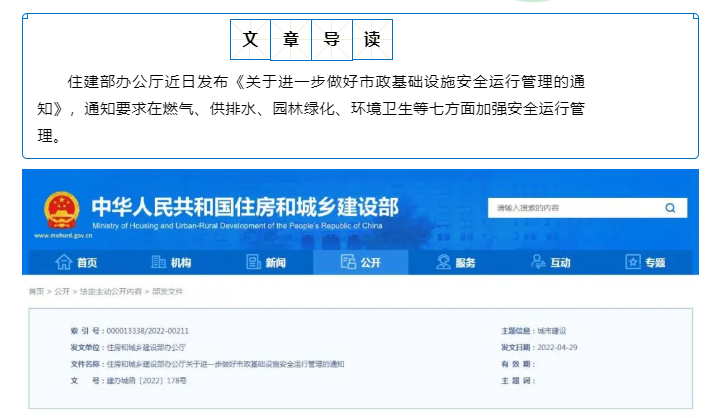Click the index number 000013338/2022-00211
Image resolution: width=708 pixels, height=418 pixels.
click(148, 331)
